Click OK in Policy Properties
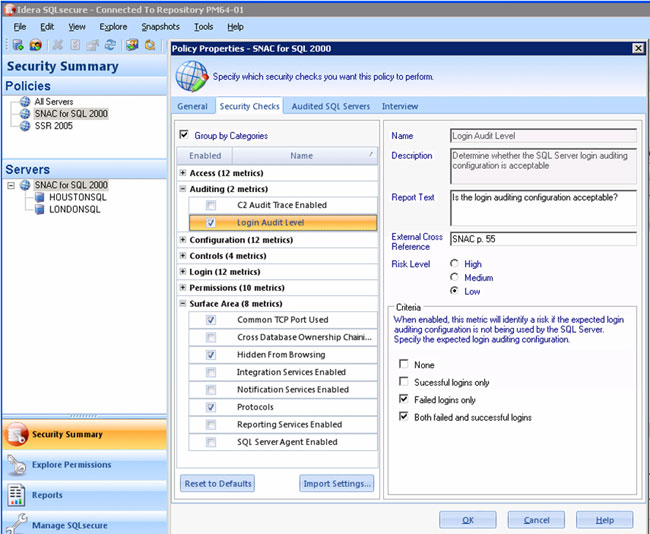 (468, 520)
